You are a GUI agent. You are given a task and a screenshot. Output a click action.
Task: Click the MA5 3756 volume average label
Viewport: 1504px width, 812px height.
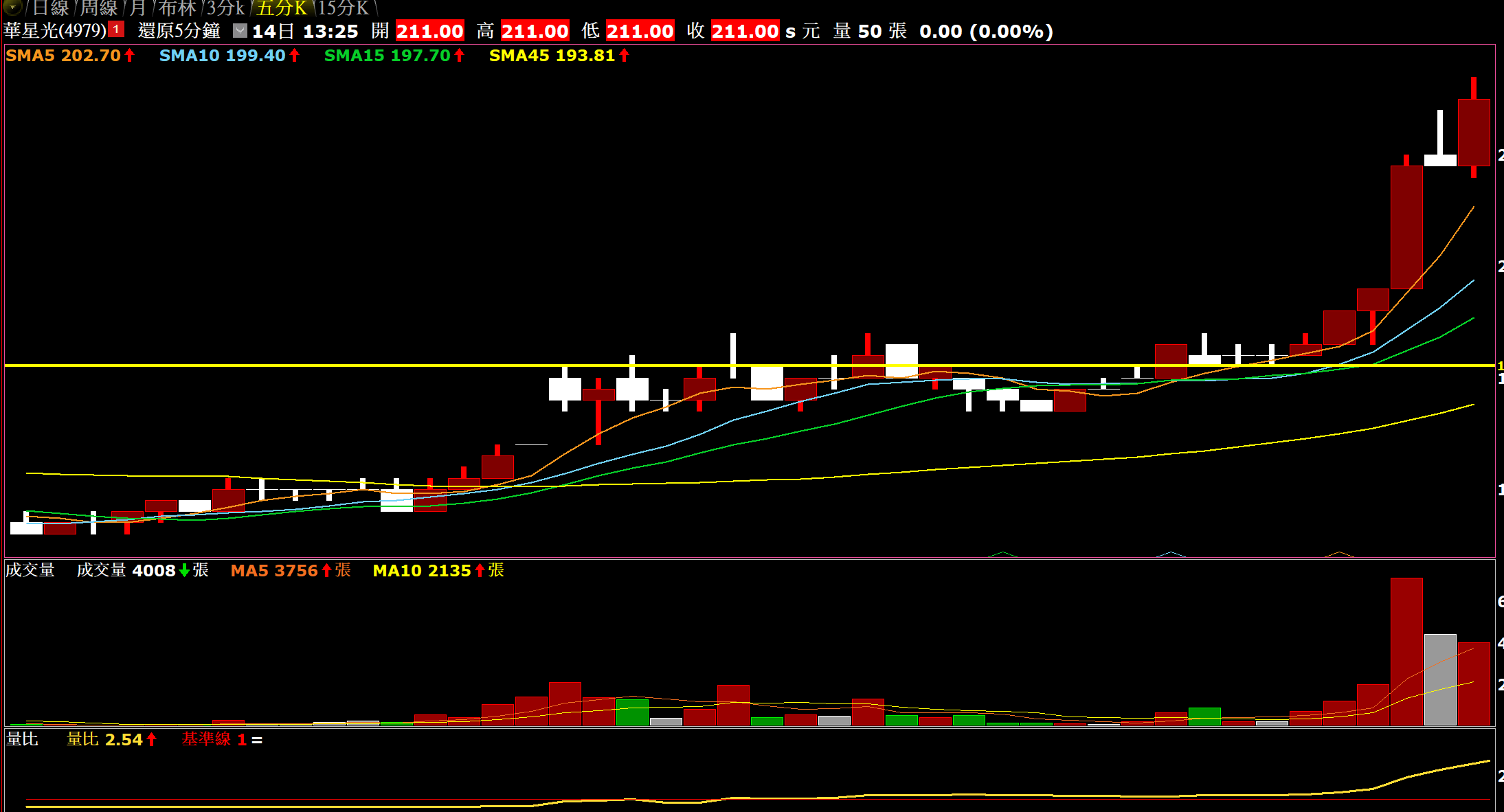point(274,570)
